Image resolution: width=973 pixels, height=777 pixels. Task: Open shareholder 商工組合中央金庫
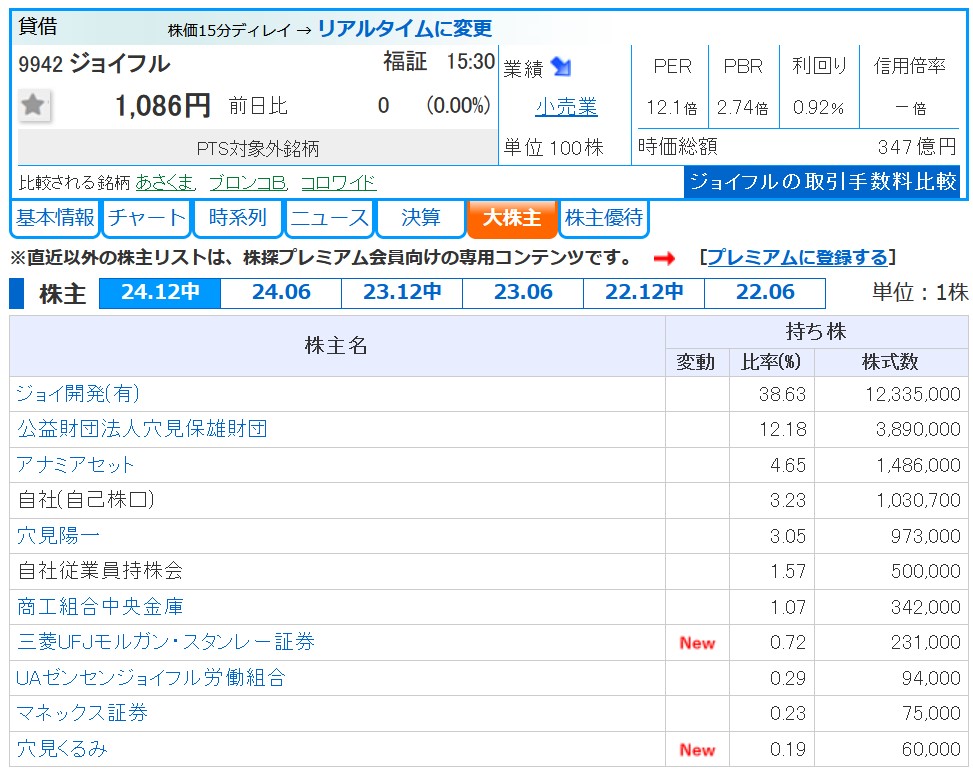point(100,606)
